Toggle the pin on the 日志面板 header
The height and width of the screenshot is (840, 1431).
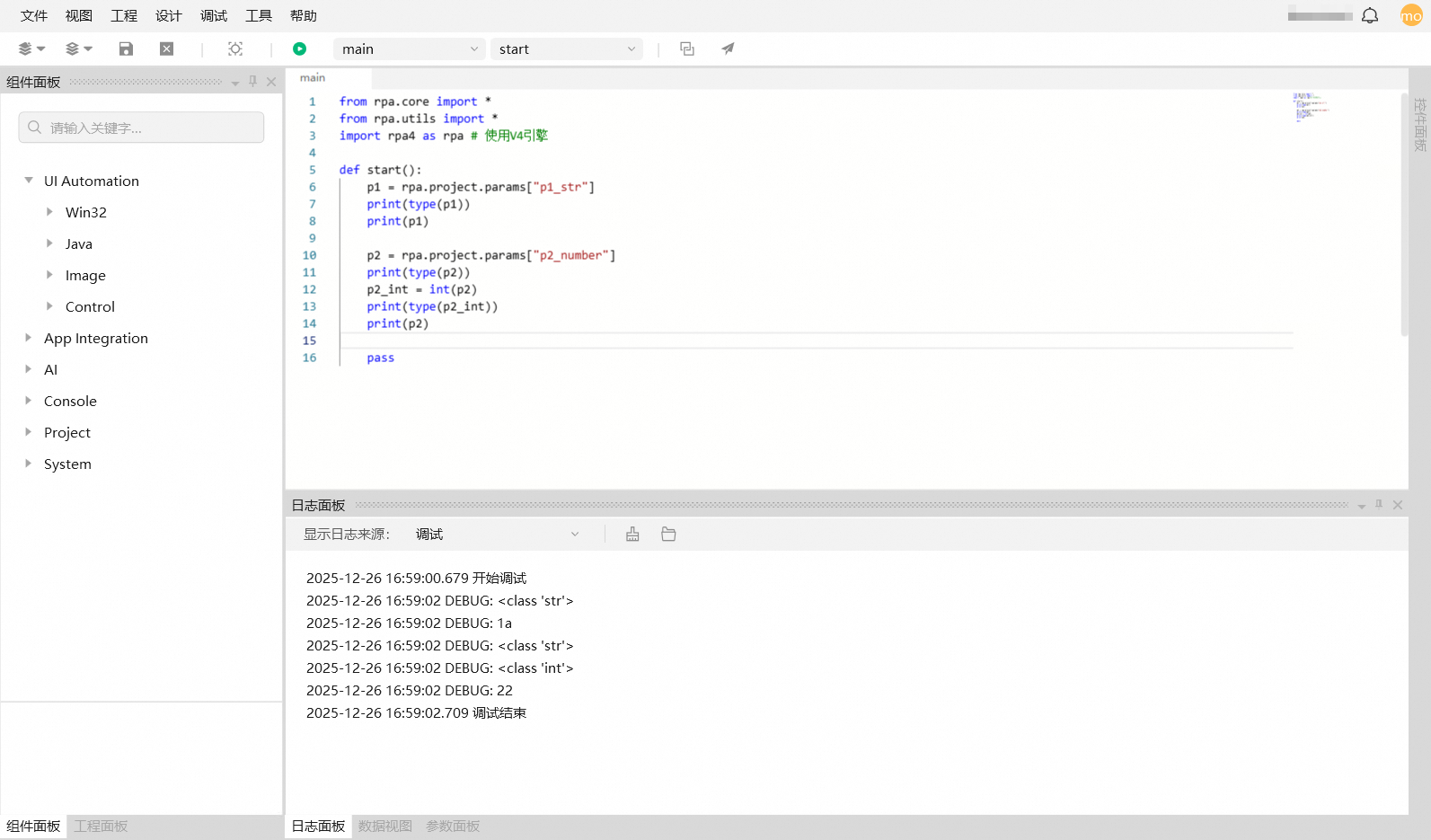coord(1379,505)
